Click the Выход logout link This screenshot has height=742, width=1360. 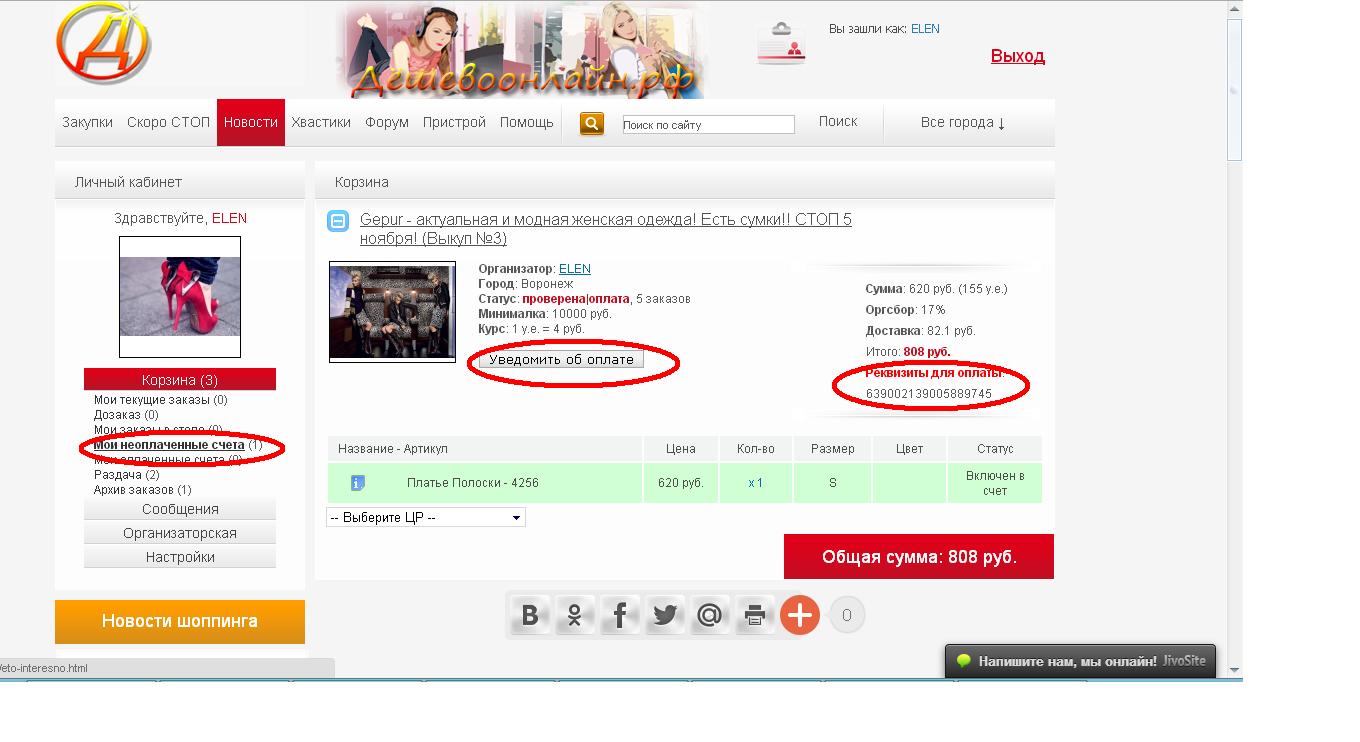(x=1018, y=56)
